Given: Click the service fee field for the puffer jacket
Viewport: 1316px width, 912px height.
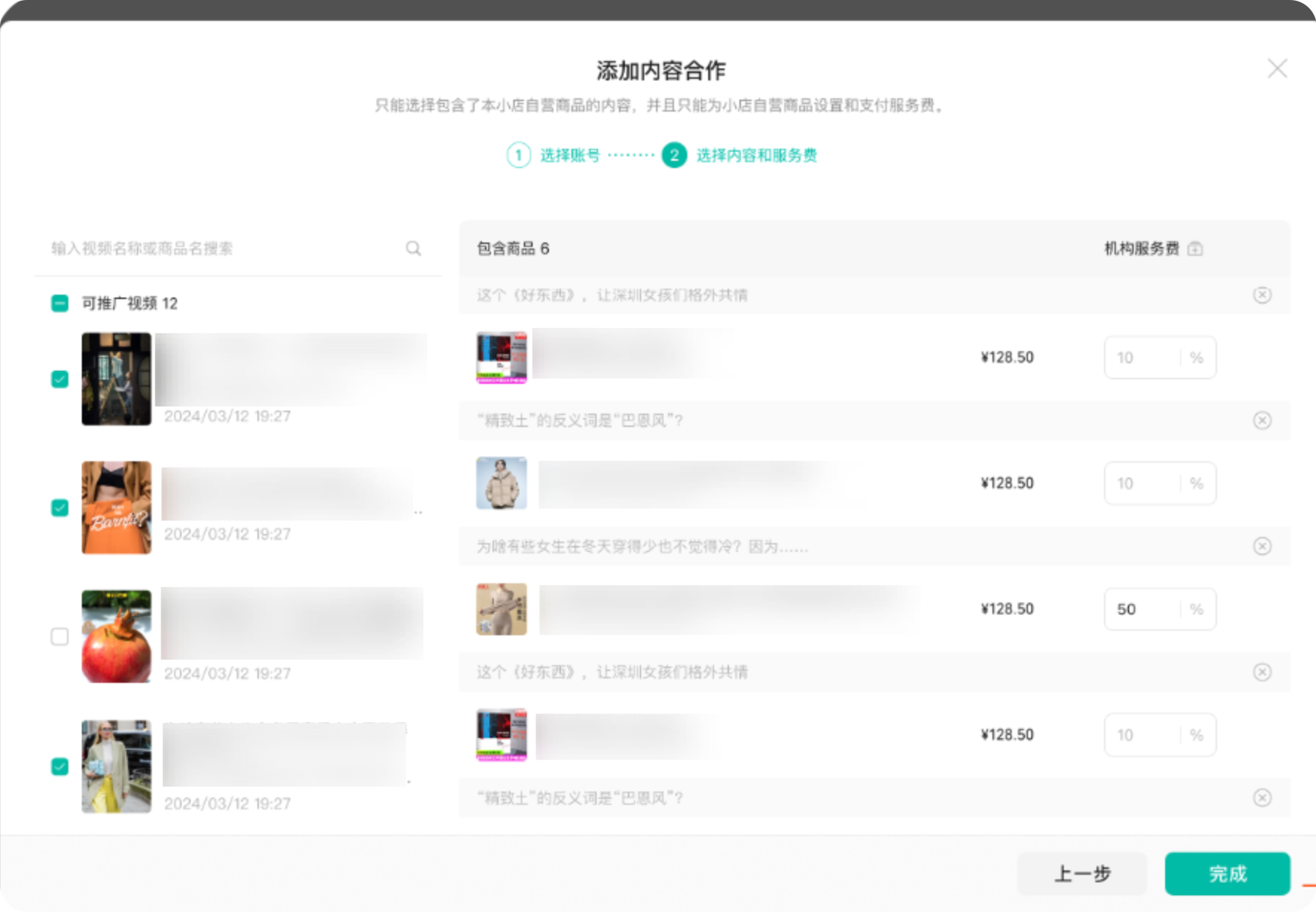Looking at the screenshot, I should pyautogui.click(x=1142, y=484).
